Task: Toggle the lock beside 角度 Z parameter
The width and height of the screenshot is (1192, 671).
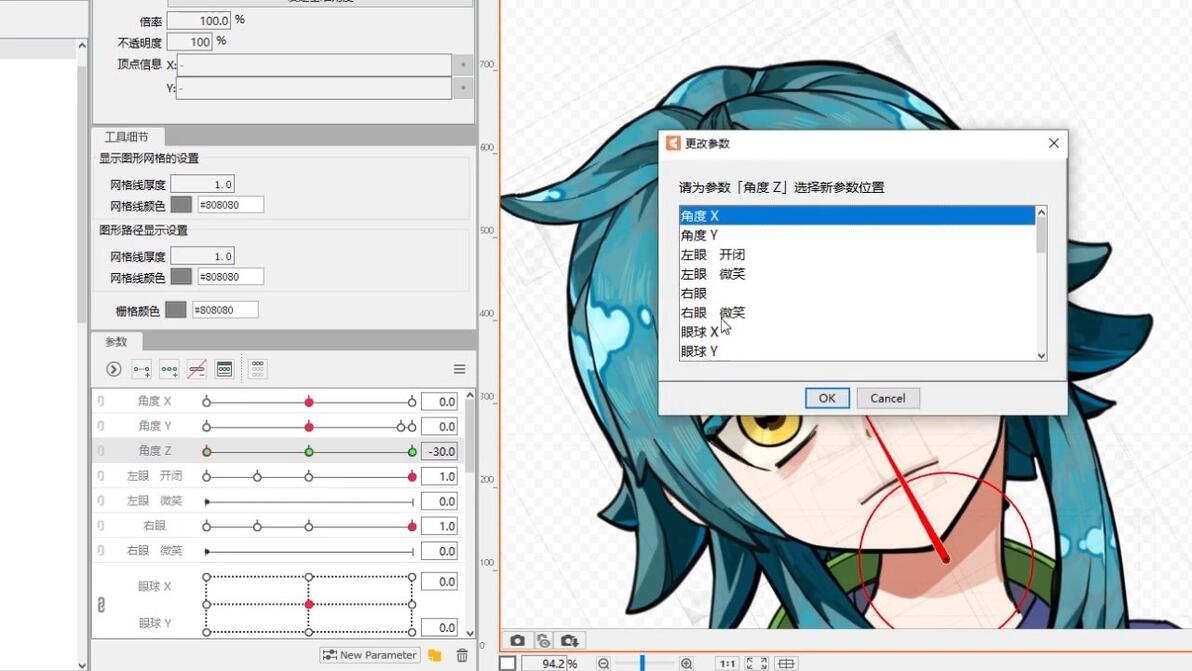Action: 100,451
